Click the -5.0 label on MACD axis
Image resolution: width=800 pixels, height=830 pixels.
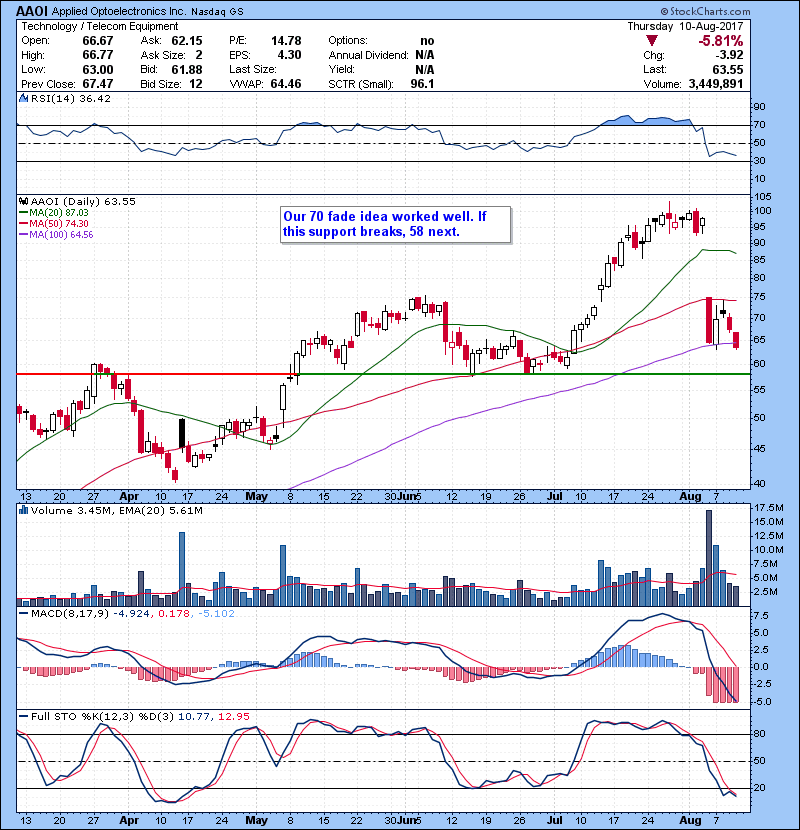click(761, 702)
